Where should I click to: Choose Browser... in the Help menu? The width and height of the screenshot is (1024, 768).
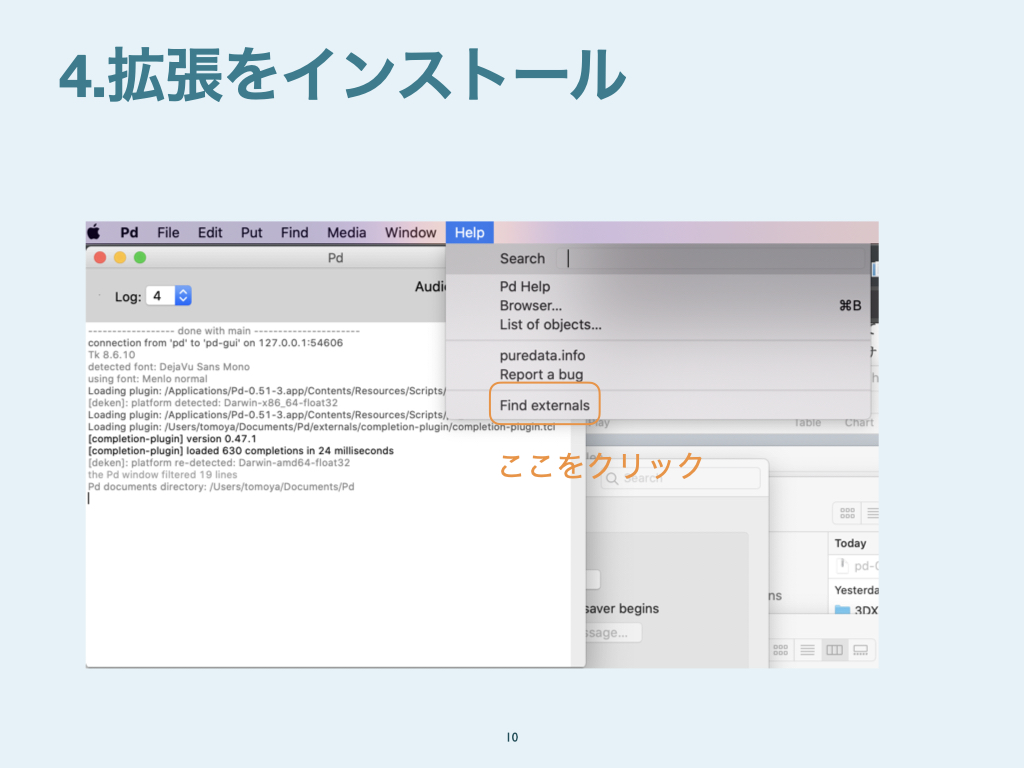pyautogui.click(x=530, y=305)
